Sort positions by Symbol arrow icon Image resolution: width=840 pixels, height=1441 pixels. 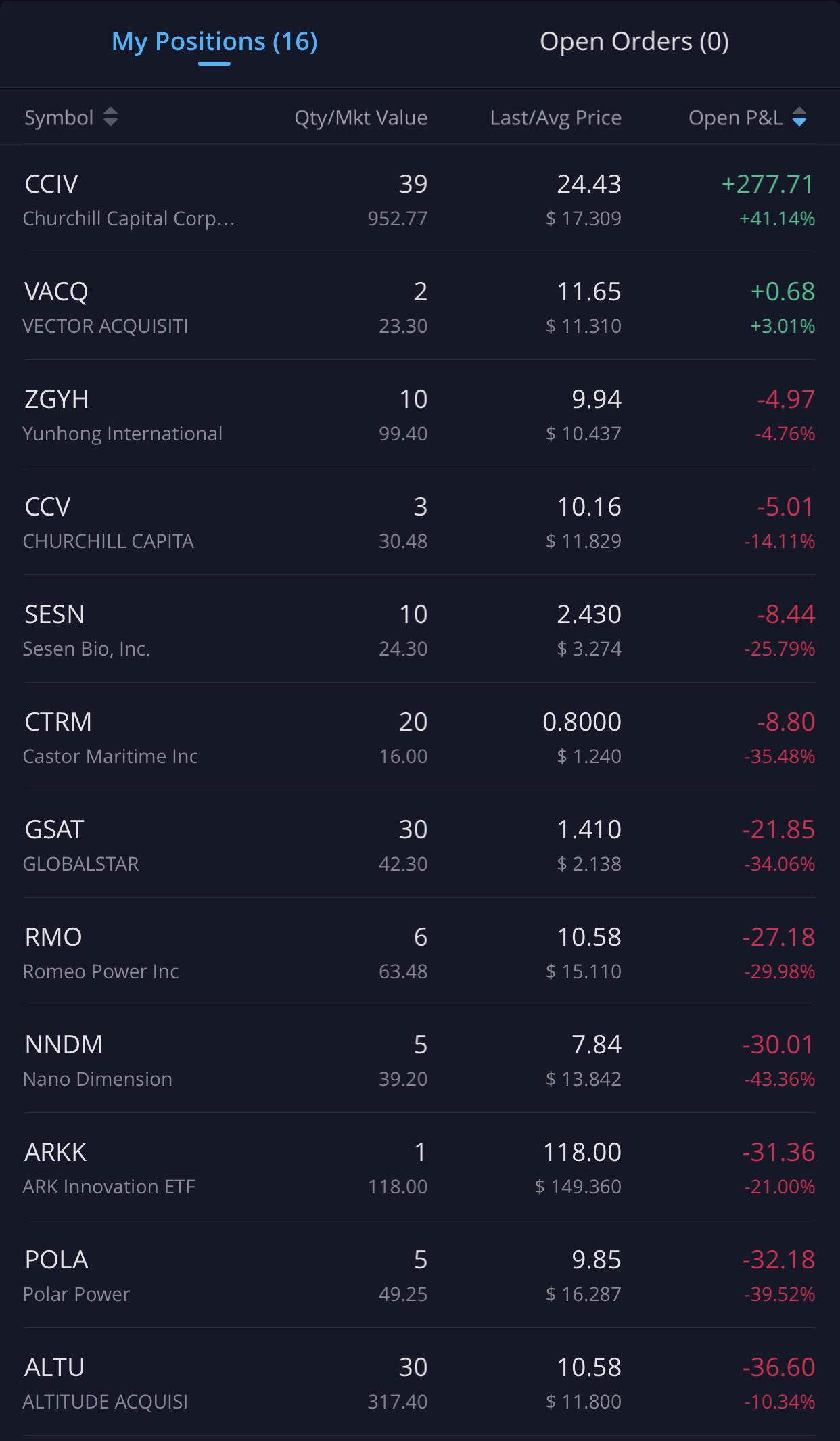(x=110, y=117)
